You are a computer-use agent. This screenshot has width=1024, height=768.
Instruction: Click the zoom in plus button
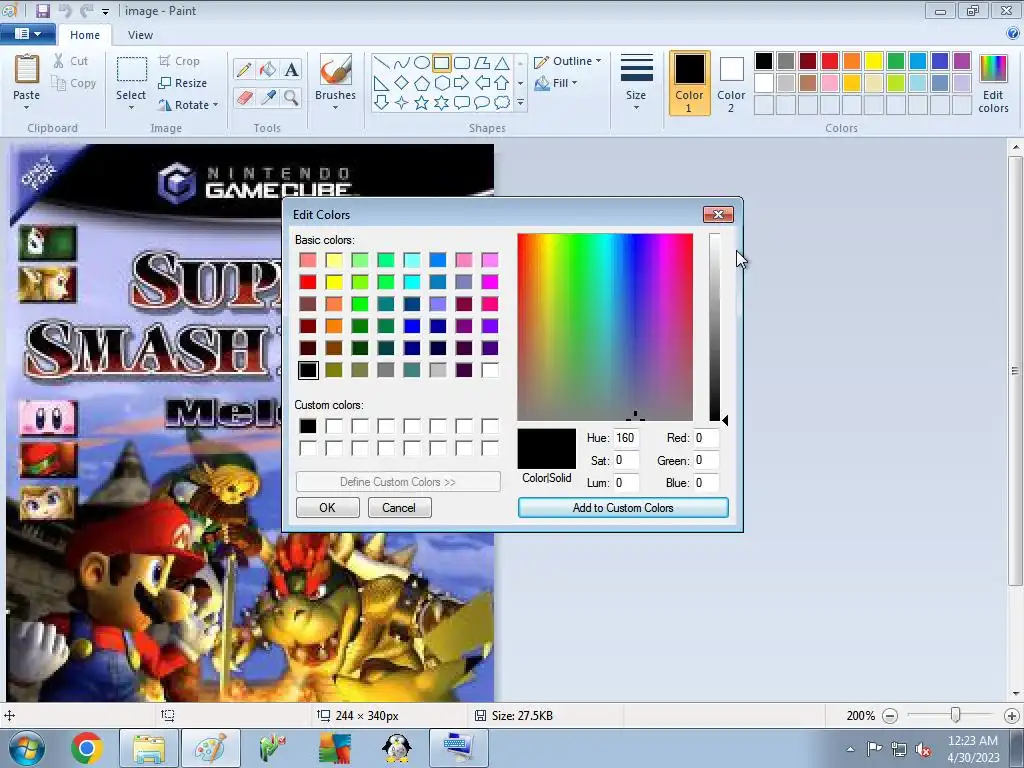(x=1012, y=716)
